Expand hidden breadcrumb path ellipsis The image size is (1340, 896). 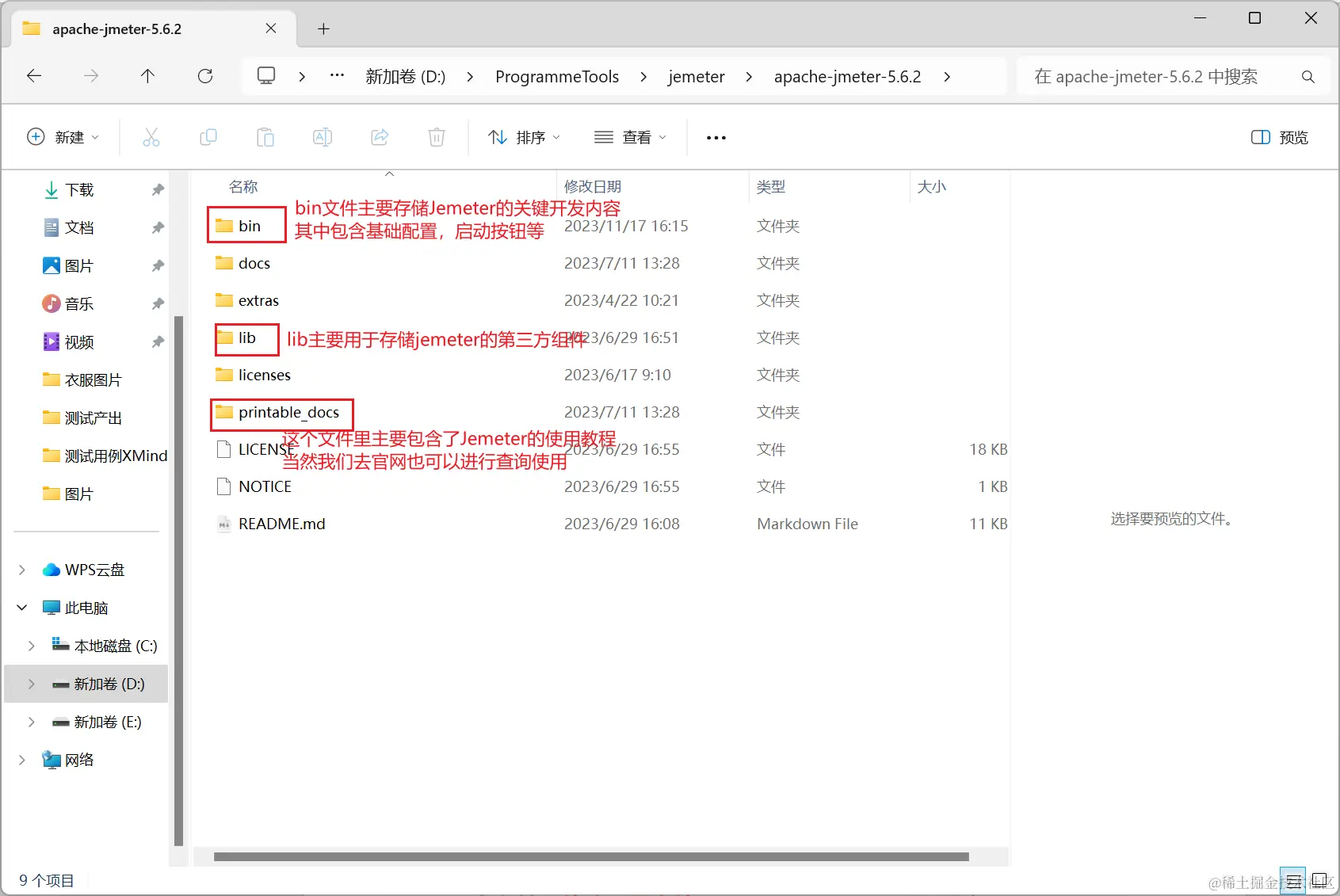(x=337, y=76)
